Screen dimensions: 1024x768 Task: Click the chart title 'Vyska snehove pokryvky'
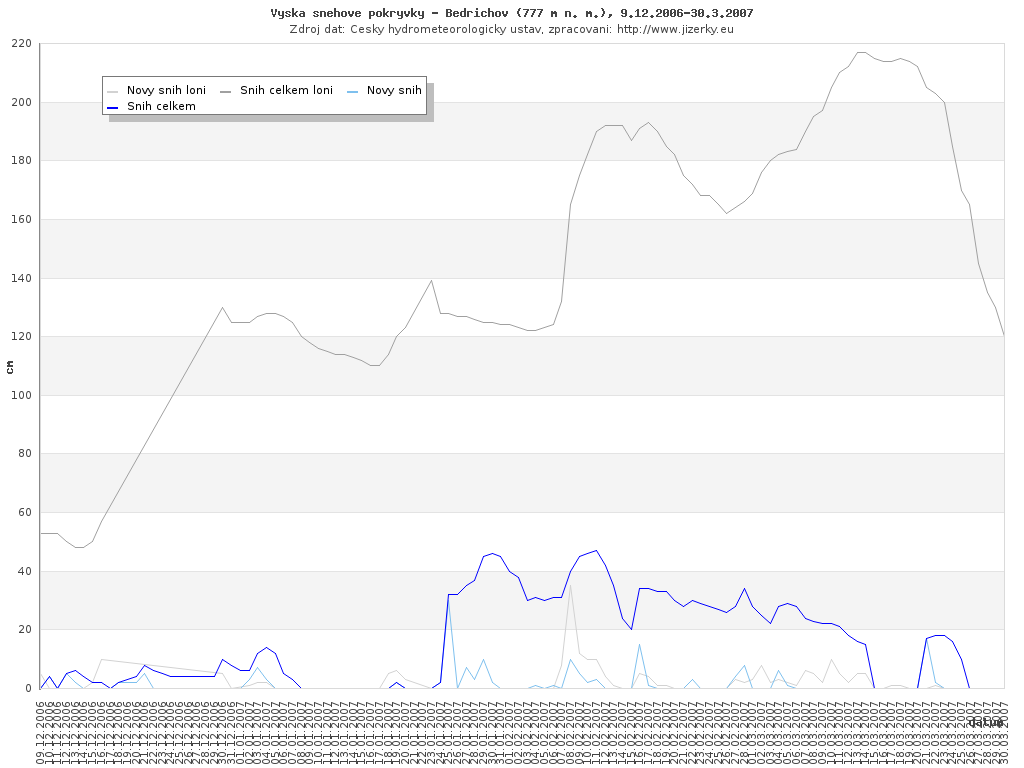[x=511, y=13]
